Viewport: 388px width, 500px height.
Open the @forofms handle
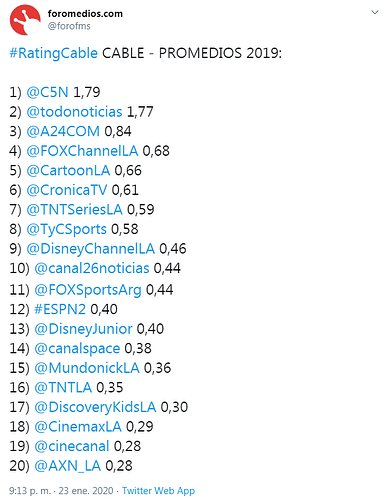pos(69,26)
